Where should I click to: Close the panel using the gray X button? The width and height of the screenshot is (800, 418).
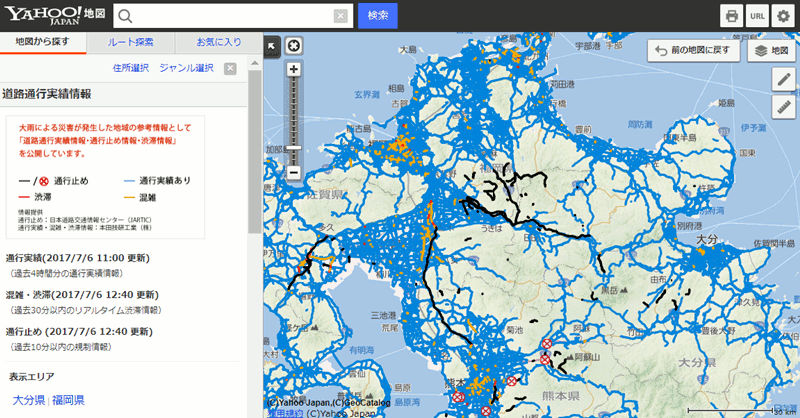(x=230, y=68)
